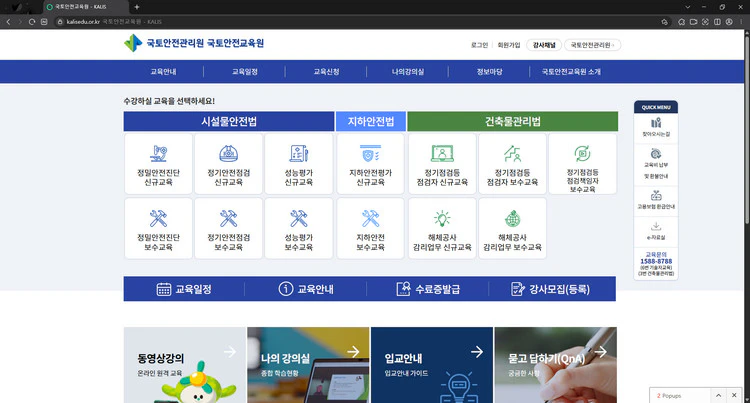
Task: Go back in browser
Action: pos(8,22)
